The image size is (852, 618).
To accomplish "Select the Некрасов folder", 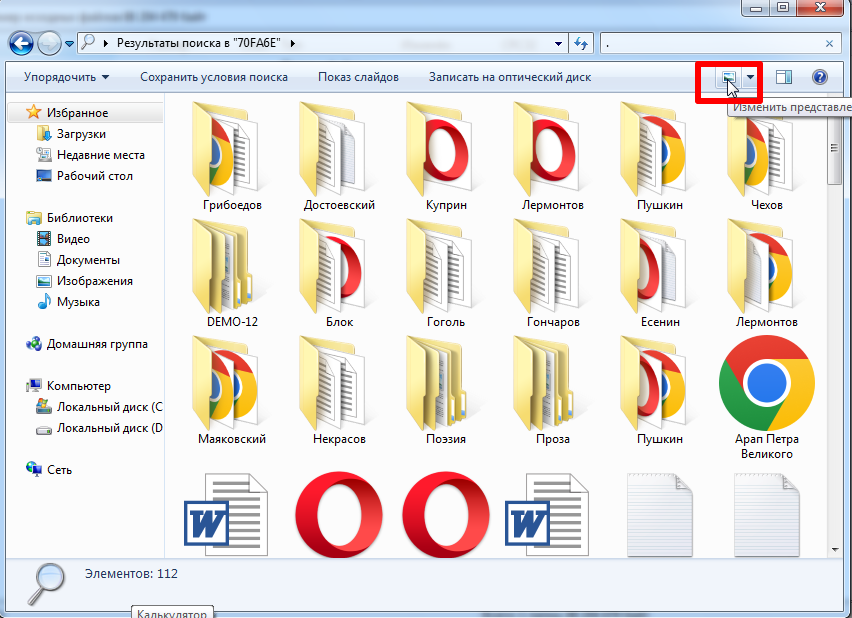I will tap(339, 390).
